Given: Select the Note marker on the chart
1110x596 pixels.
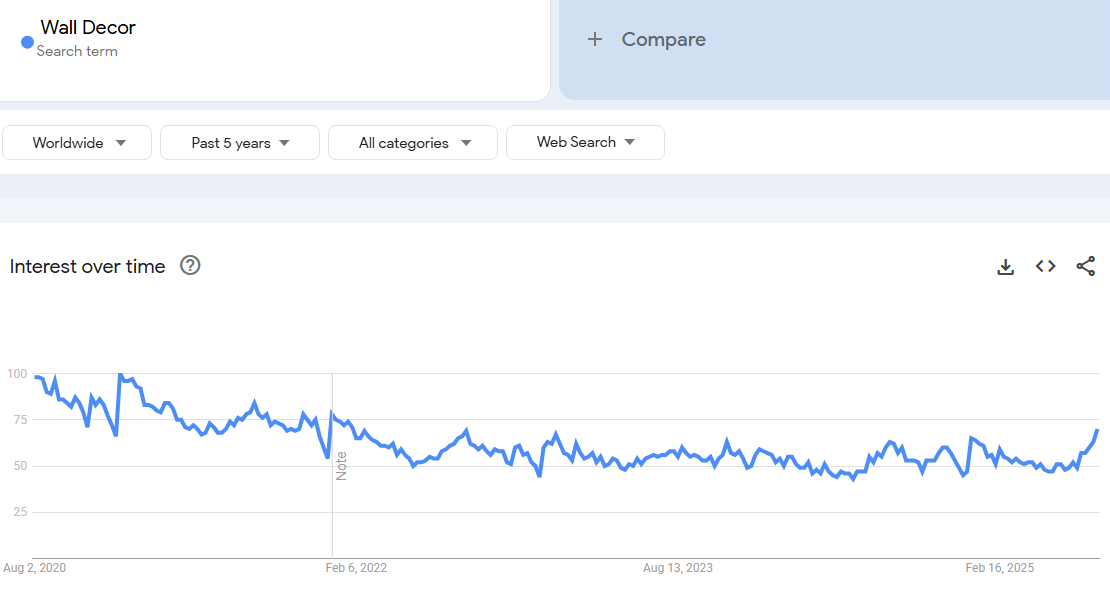Looking at the screenshot, I should (x=341, y=466).
